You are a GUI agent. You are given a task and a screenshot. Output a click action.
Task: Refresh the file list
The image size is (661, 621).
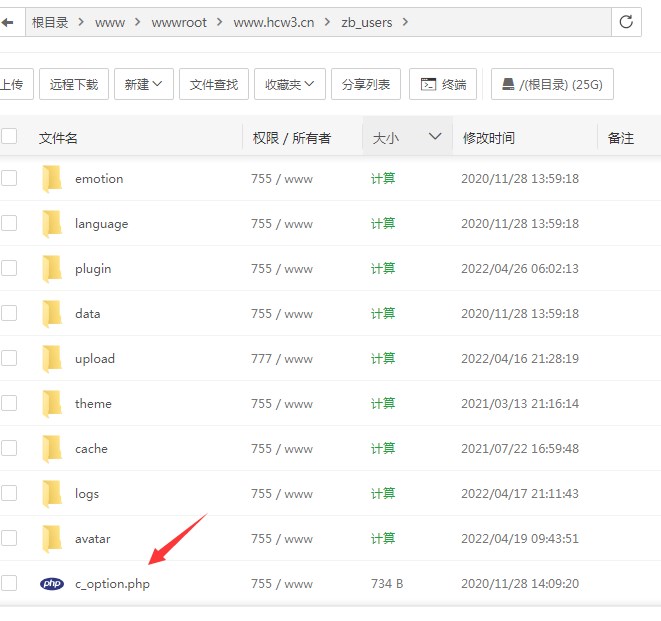626,22
